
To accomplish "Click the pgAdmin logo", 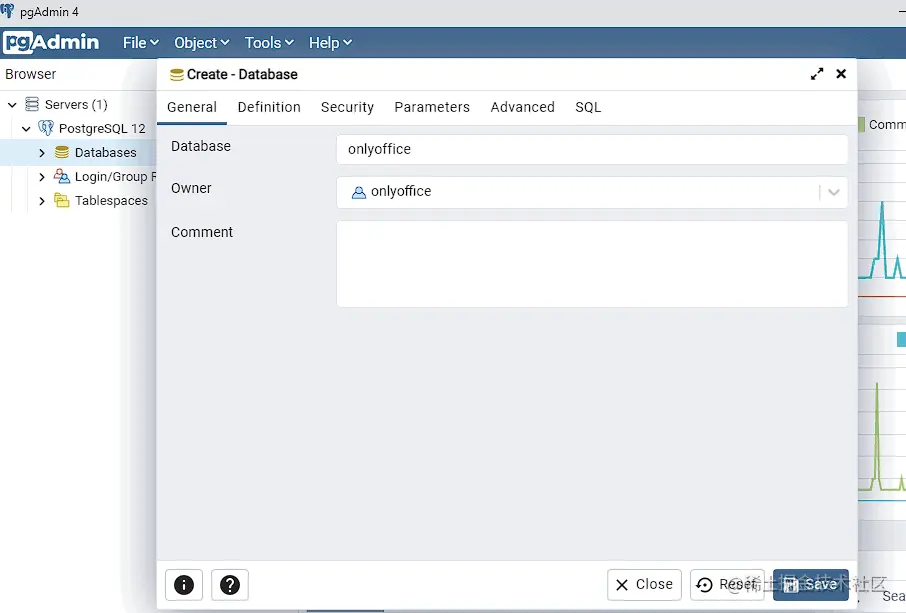I will pos(51,42).
